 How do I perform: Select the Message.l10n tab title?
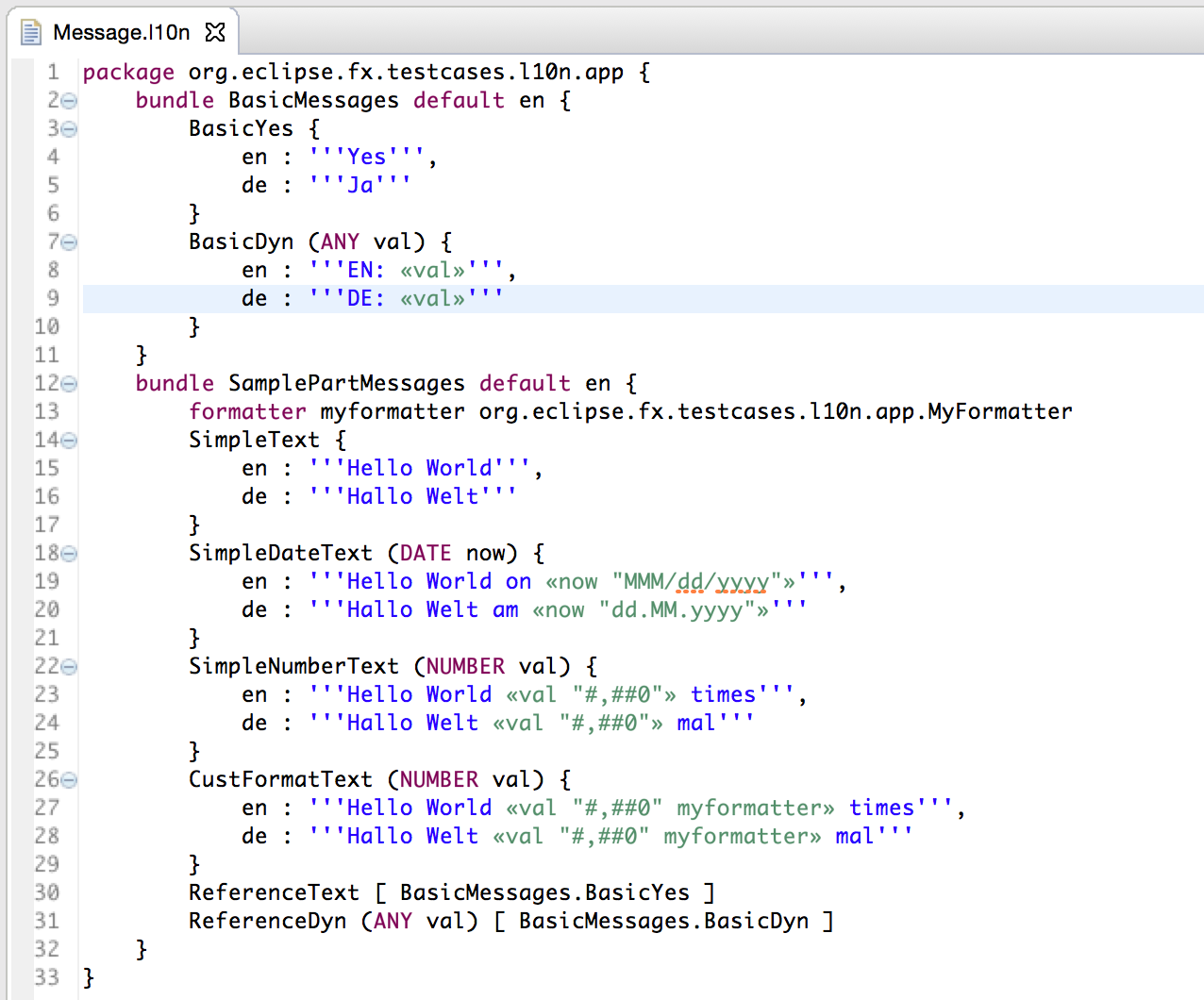click(x=121, y=32)
